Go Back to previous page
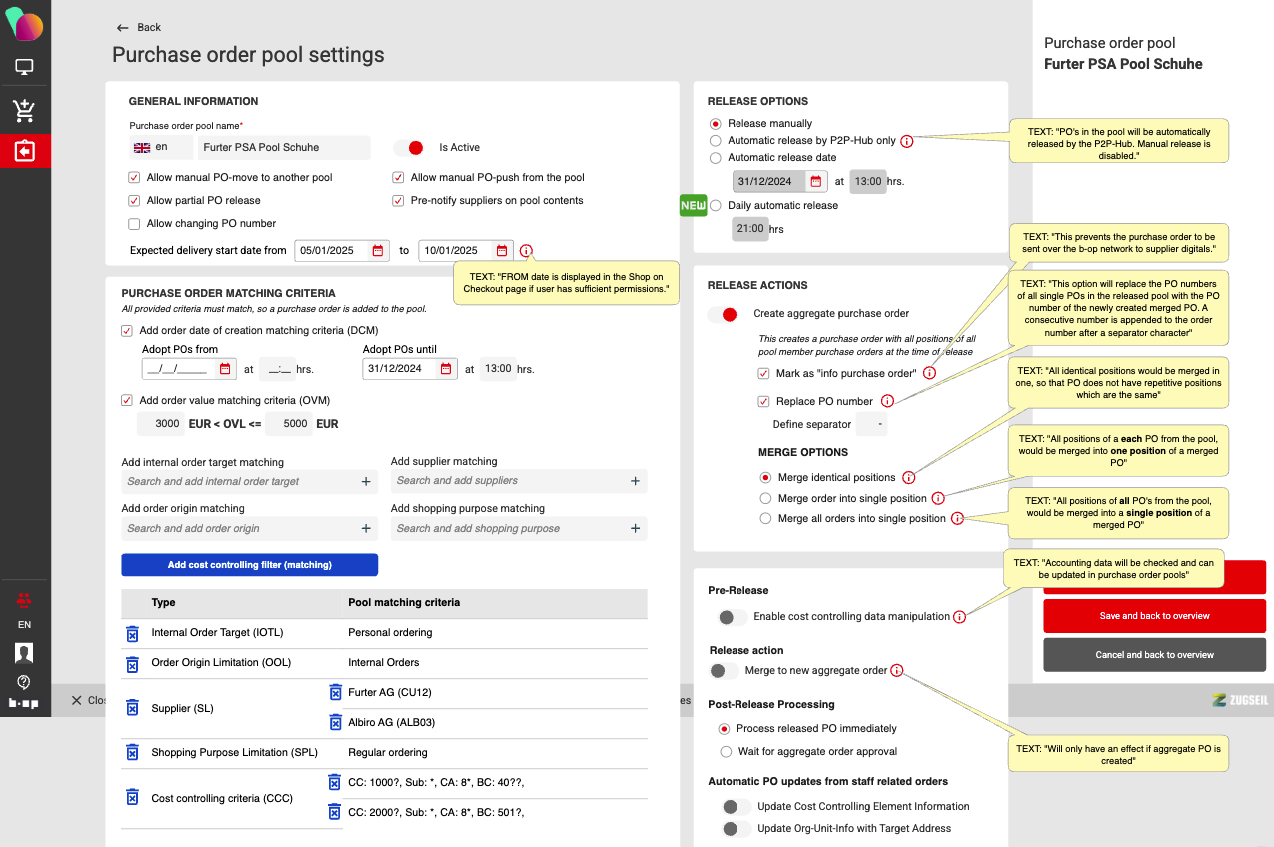Image resolution: width=1274 pixels, height=847 pixels. [139, 27]
